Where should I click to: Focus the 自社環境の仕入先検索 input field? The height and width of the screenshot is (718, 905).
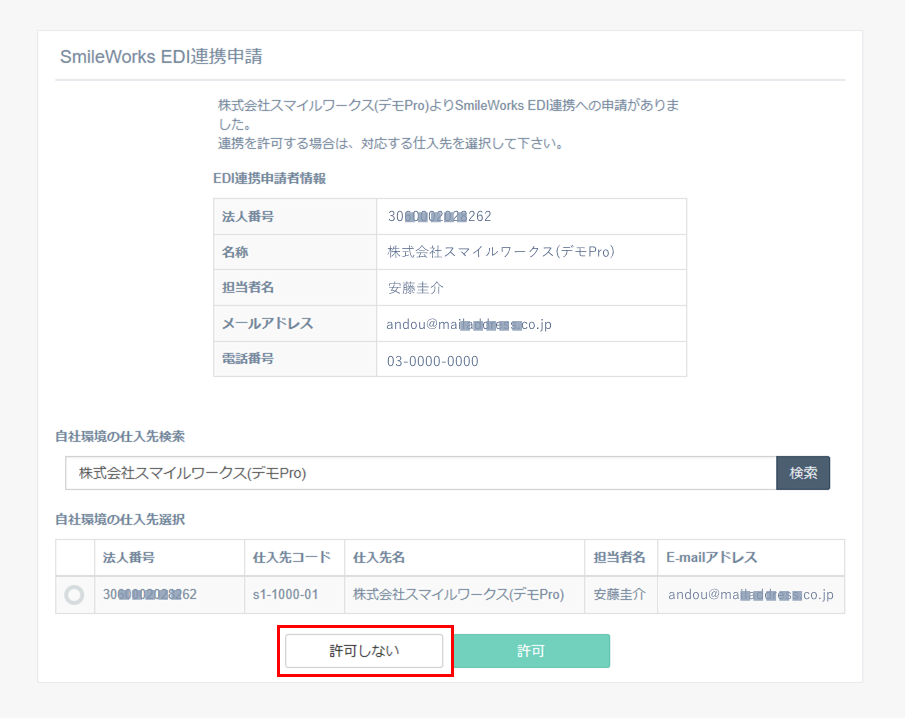(x=421, y=473)
